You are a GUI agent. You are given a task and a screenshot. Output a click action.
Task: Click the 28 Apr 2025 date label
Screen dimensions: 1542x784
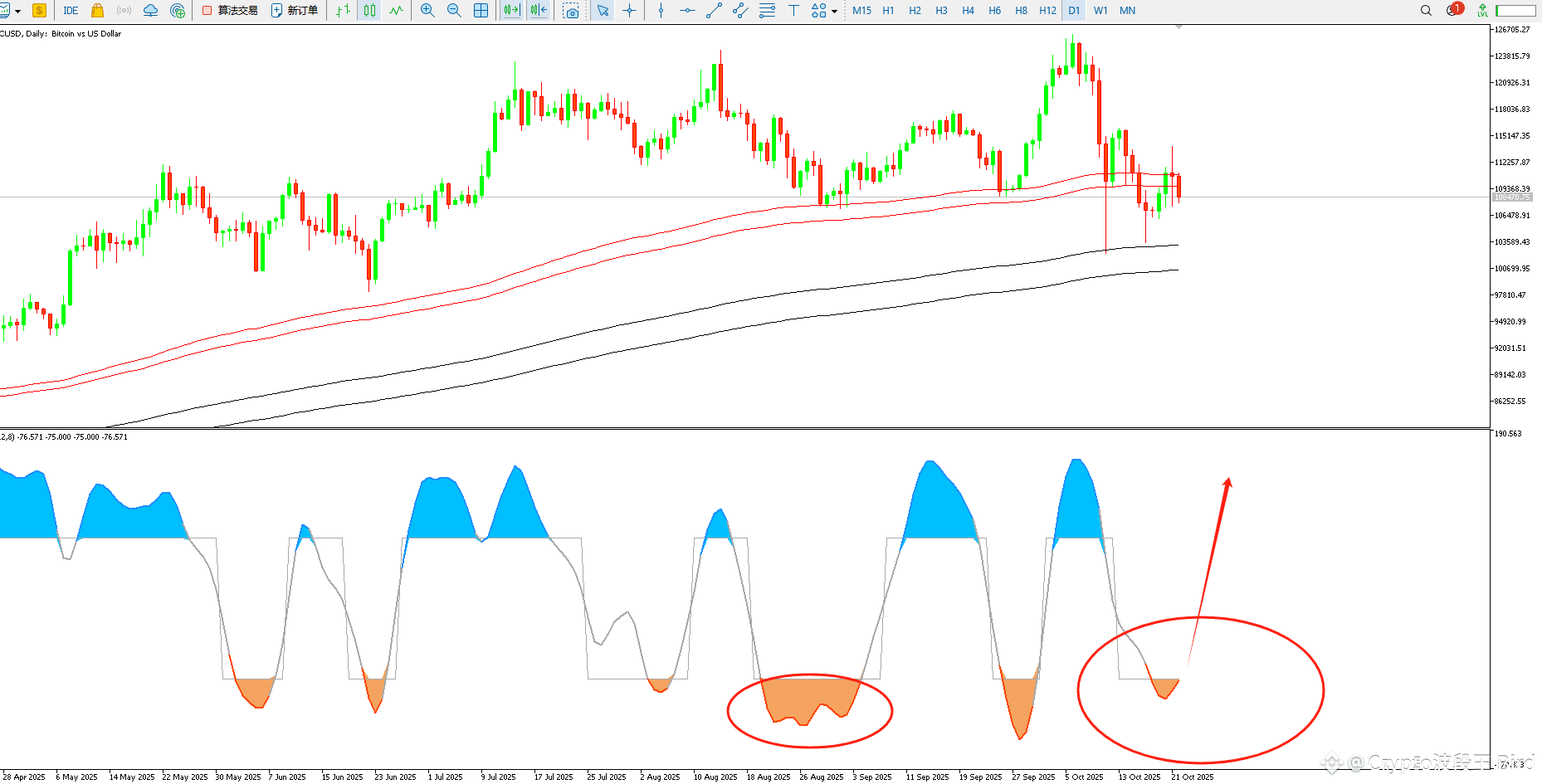click(24, 777)
